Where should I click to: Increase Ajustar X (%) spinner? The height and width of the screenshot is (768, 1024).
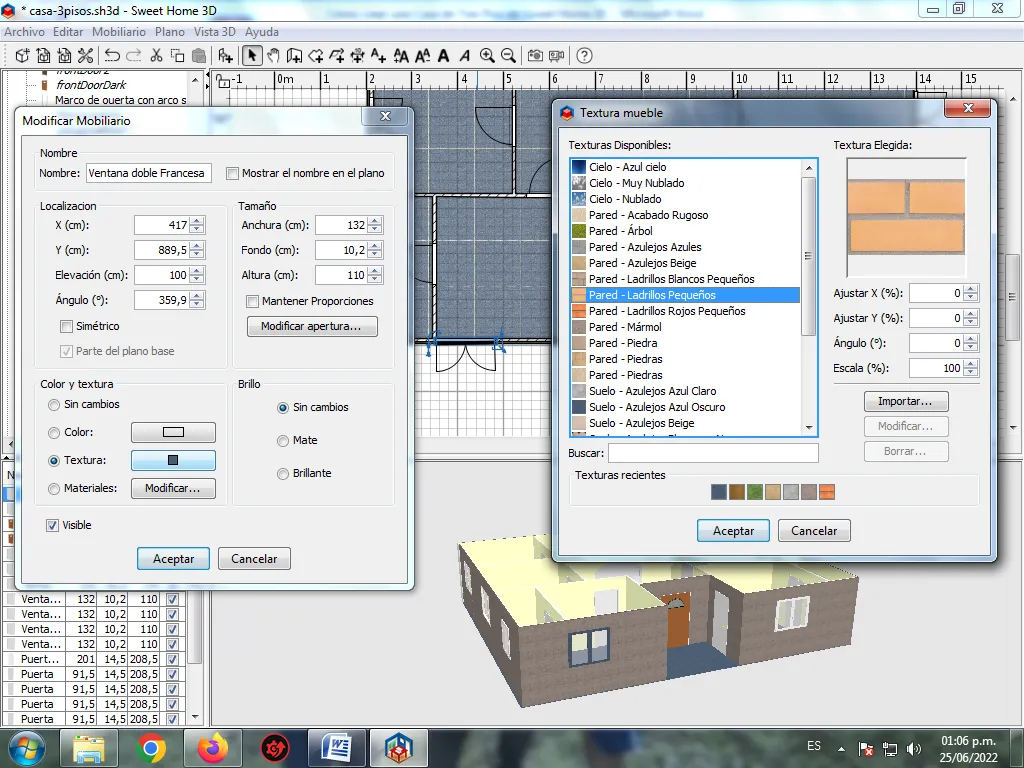pos(971,289)
